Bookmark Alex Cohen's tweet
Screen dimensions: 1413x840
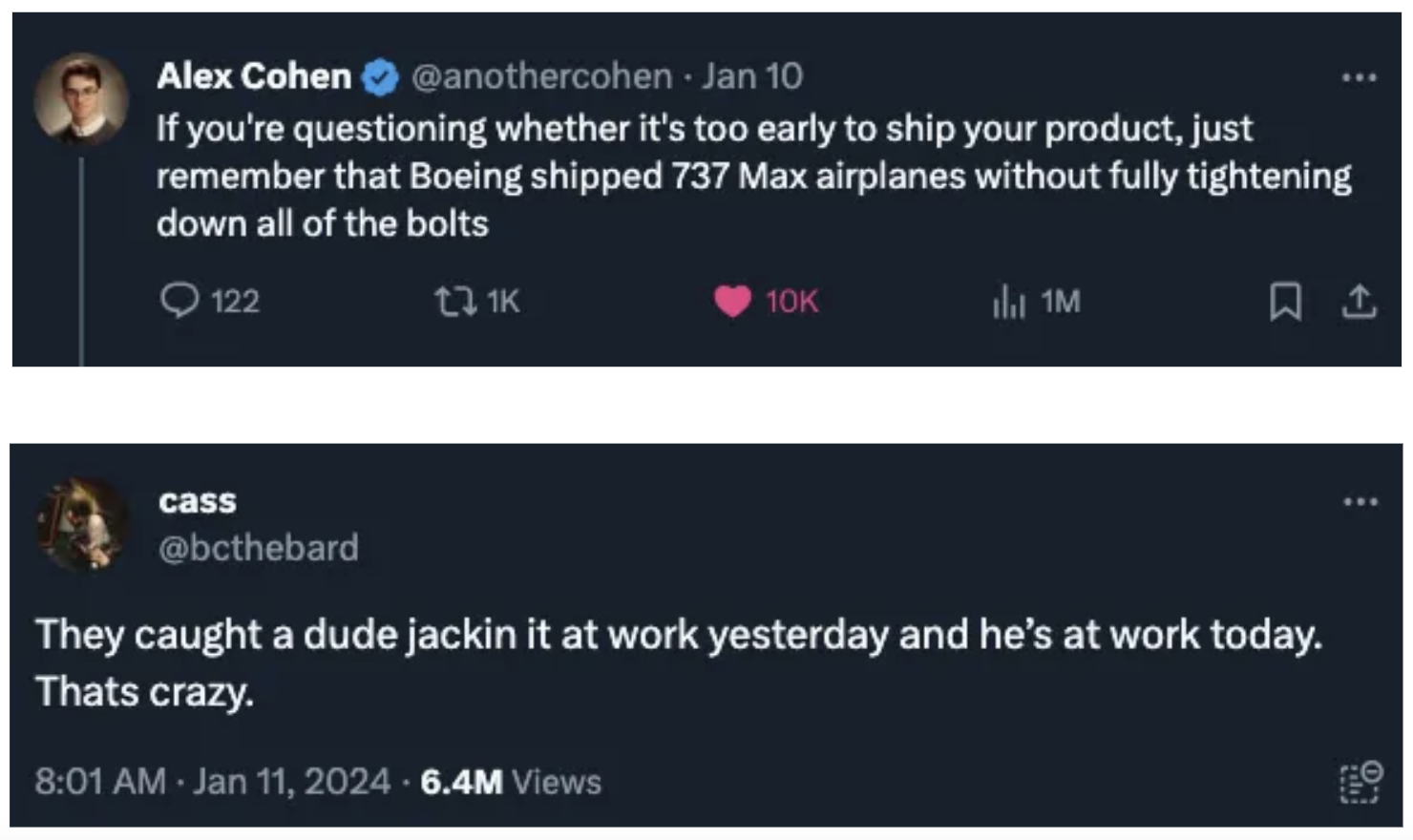(1285, 302)
